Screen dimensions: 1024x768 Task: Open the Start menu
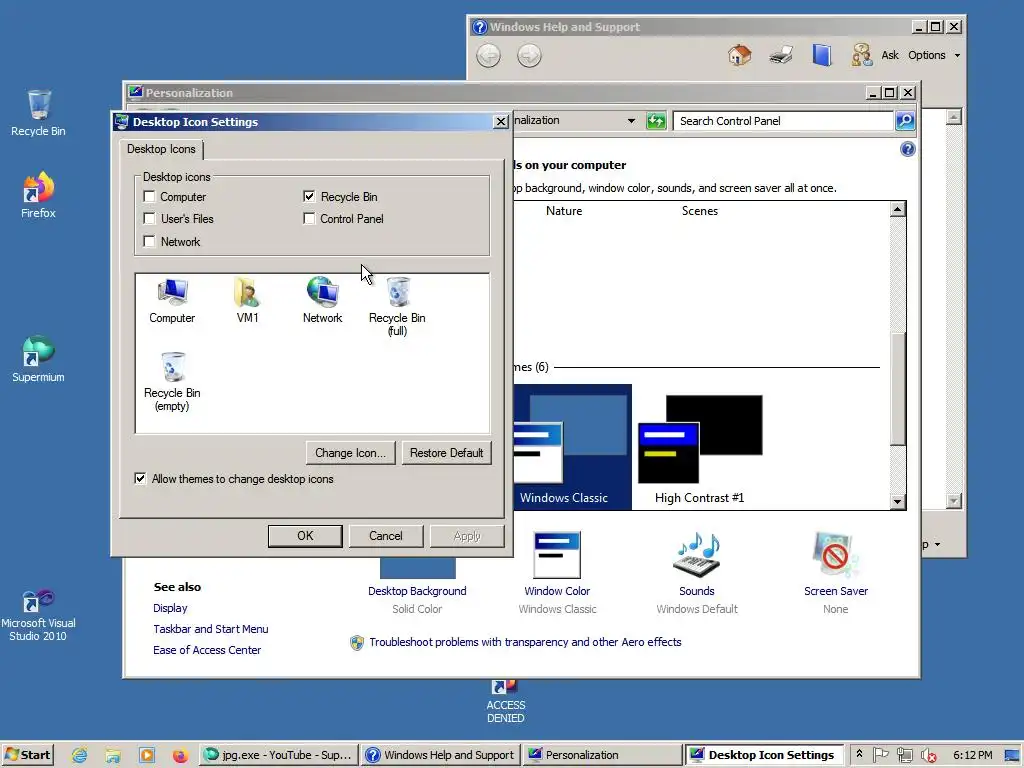tap(27, 755)
